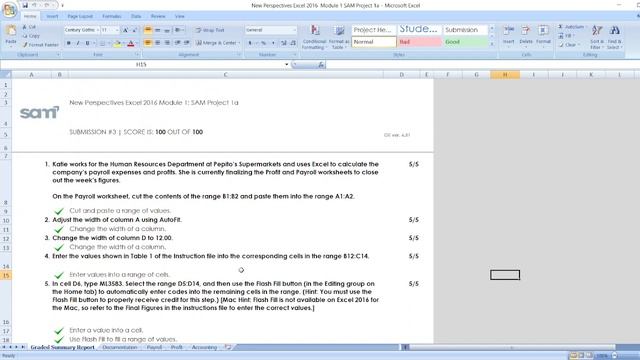Align the cell text to the right
This screenshot has width=640, height=360.
167,43
